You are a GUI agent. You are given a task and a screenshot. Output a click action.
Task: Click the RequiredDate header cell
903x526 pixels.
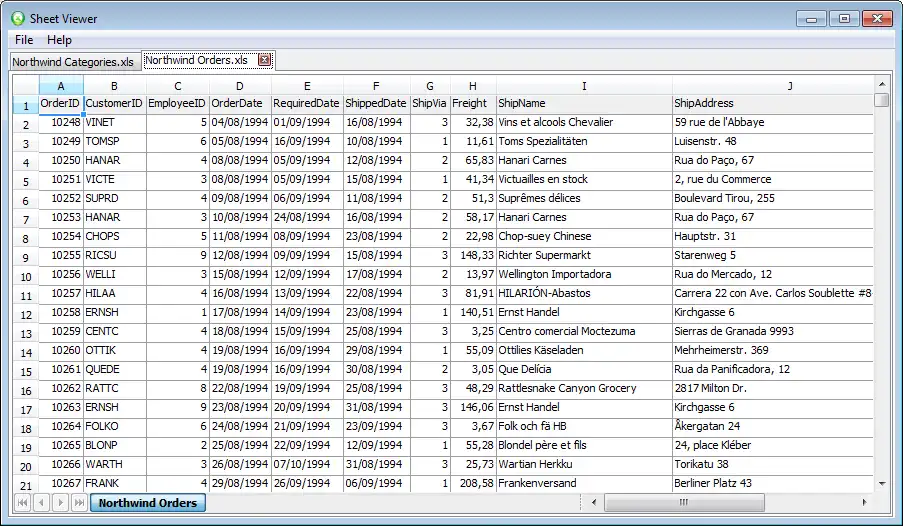coord(308,103)
